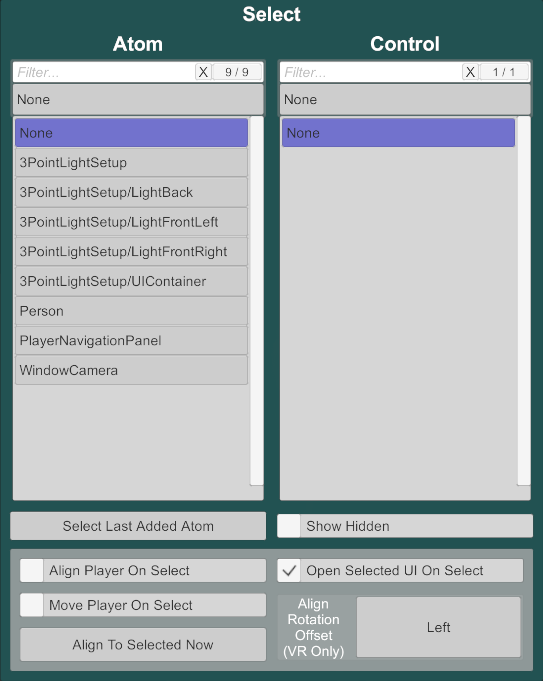Screen dimensions: 543x681
Task: Pick PlayerNavigationPanel in Atom list
Action: (x=131, y=340)
